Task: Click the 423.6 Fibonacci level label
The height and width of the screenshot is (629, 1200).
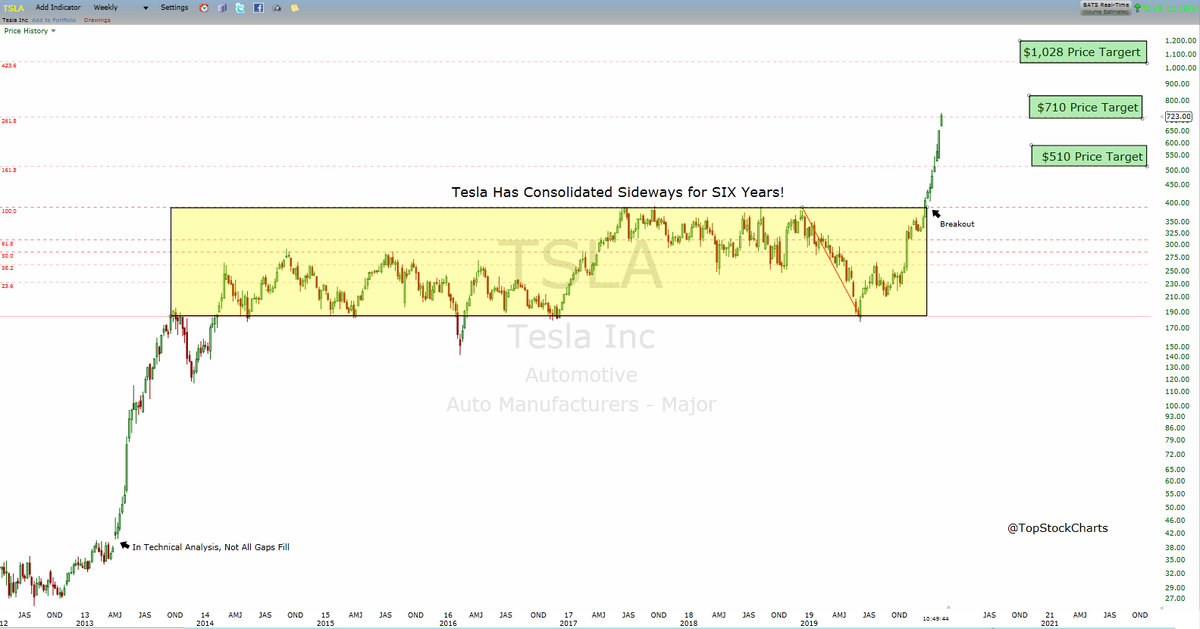Action: tap(10, 65)
